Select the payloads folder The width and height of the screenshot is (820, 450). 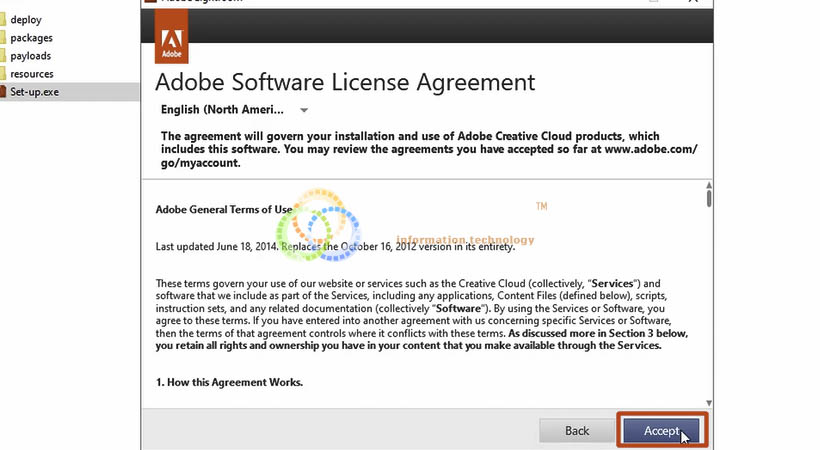30,56
